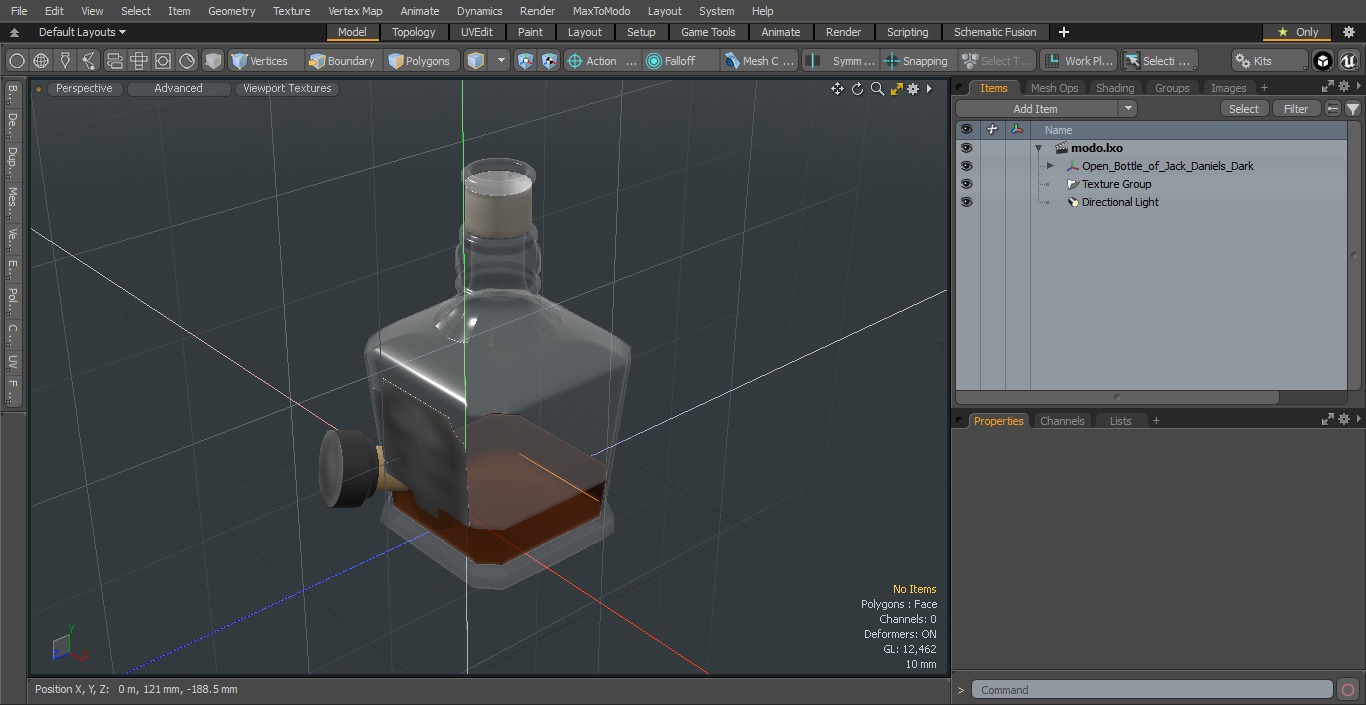Viewport: 1366px width, 705px height.
Task: Toggle Symmetry option
Action: tap(842, 61)
